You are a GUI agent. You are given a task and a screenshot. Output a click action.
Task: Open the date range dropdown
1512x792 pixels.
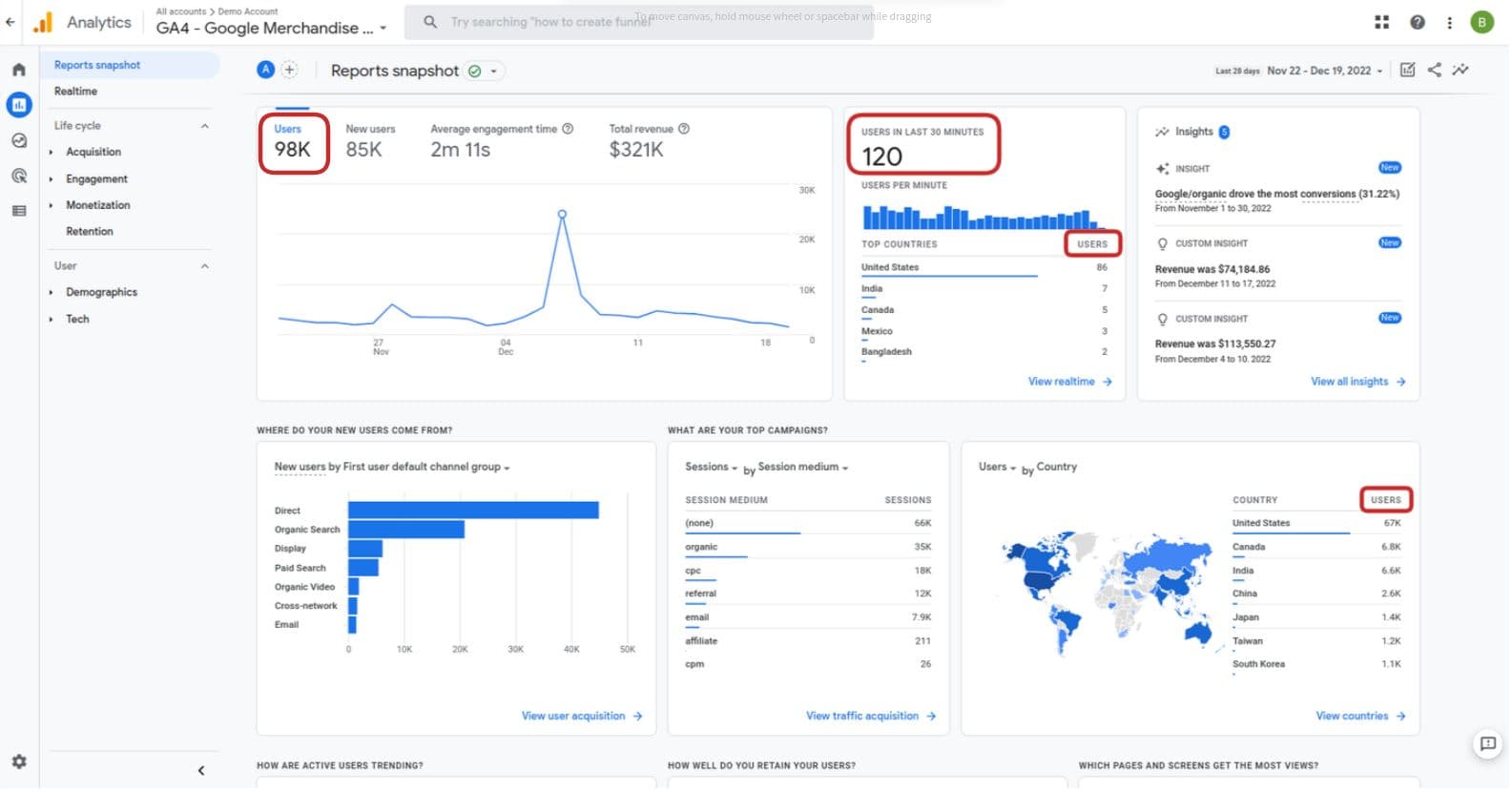tap(1324, 71)
